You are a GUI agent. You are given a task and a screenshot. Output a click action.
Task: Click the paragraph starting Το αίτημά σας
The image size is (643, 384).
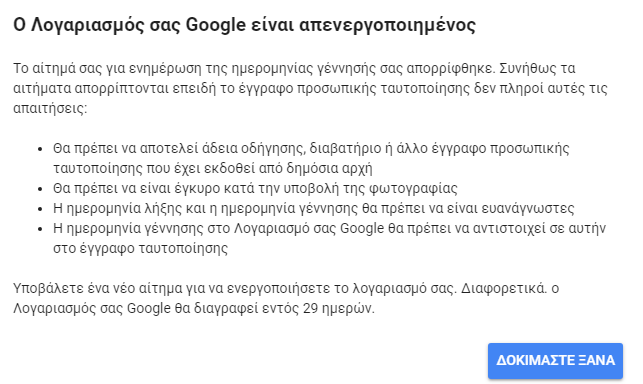[310, 88]
